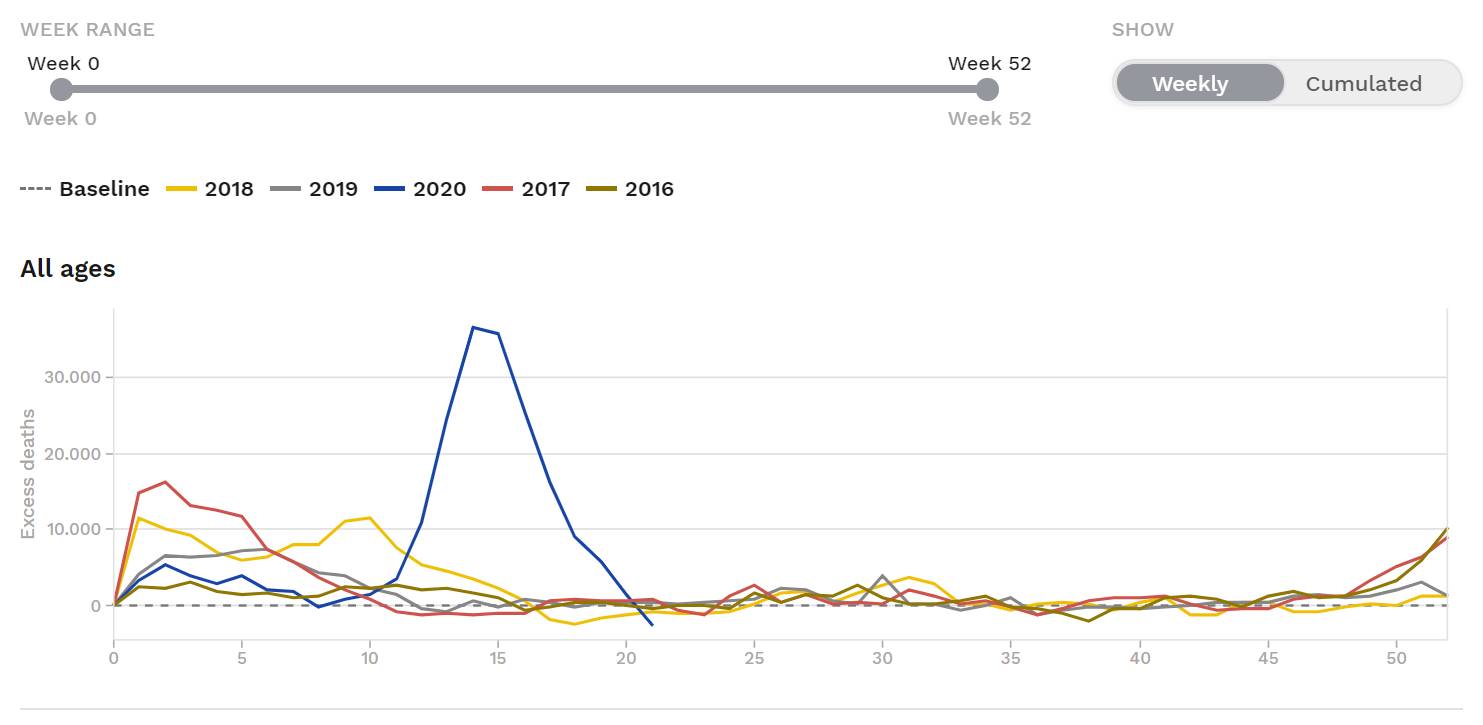Click the x-axis tick labeled 50

click(x=1396, y=657)
